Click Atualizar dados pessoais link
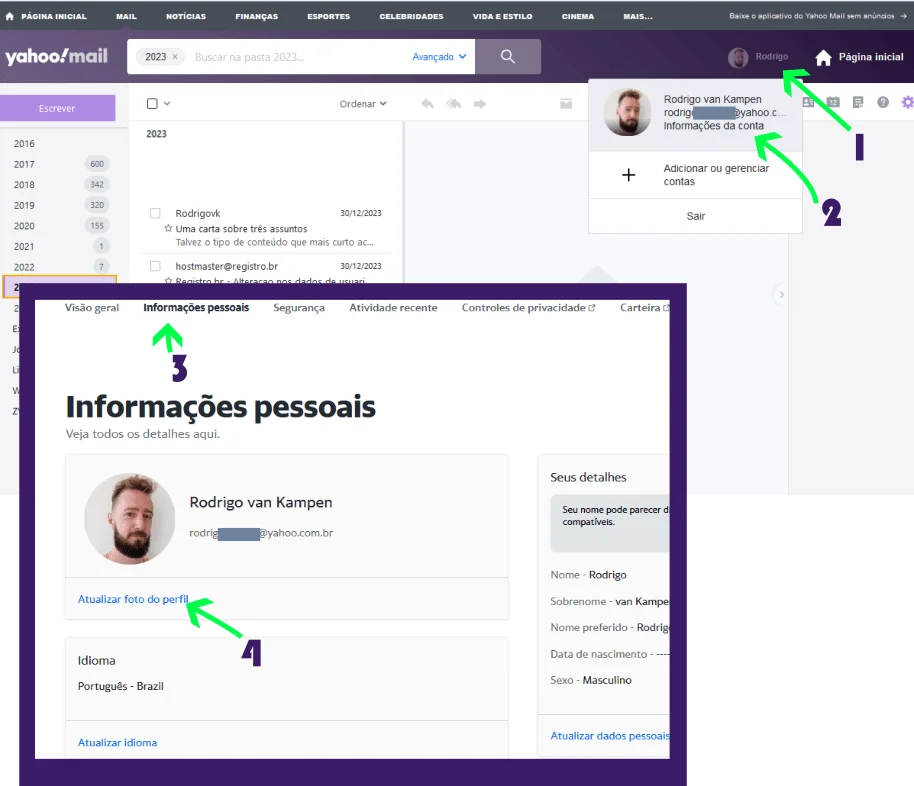The image size is (914, 786). [x=610, y=736]
